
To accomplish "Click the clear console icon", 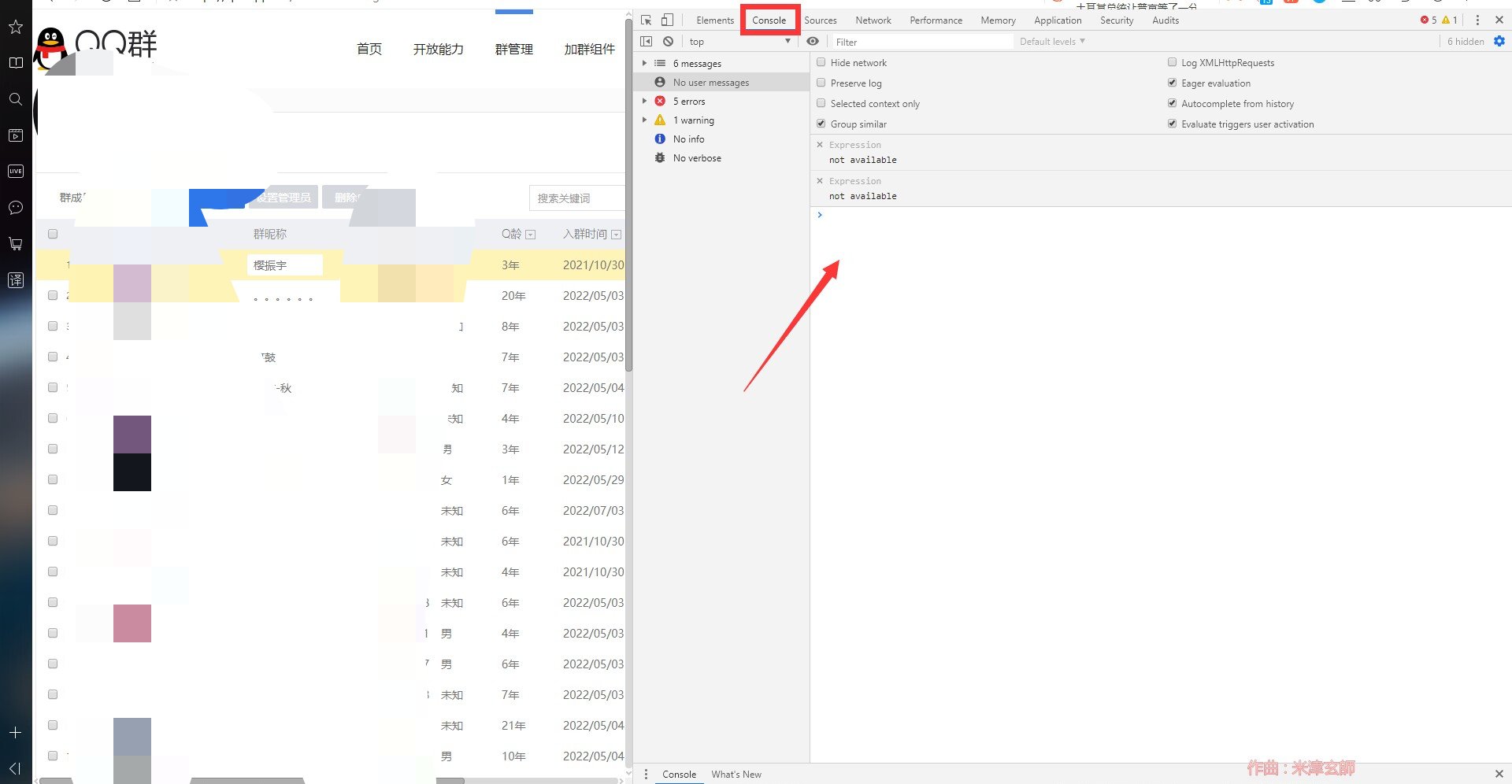I will click(x=668, y=42).
